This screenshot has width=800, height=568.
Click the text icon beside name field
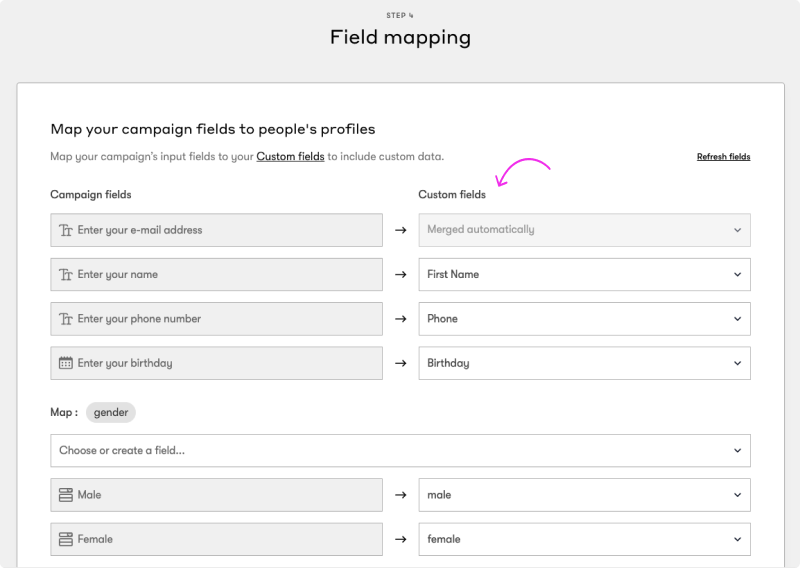(66, 275)
